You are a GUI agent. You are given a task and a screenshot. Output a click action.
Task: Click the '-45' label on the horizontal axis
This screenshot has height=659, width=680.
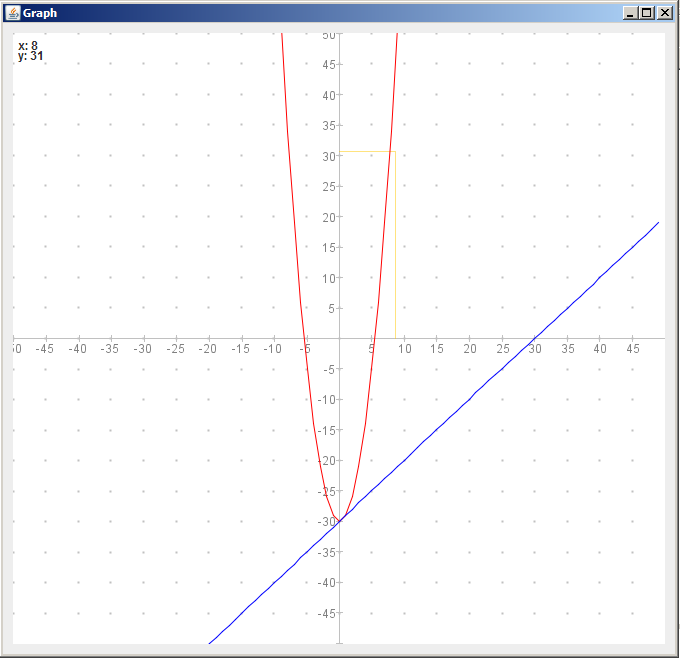coord(44,349)
